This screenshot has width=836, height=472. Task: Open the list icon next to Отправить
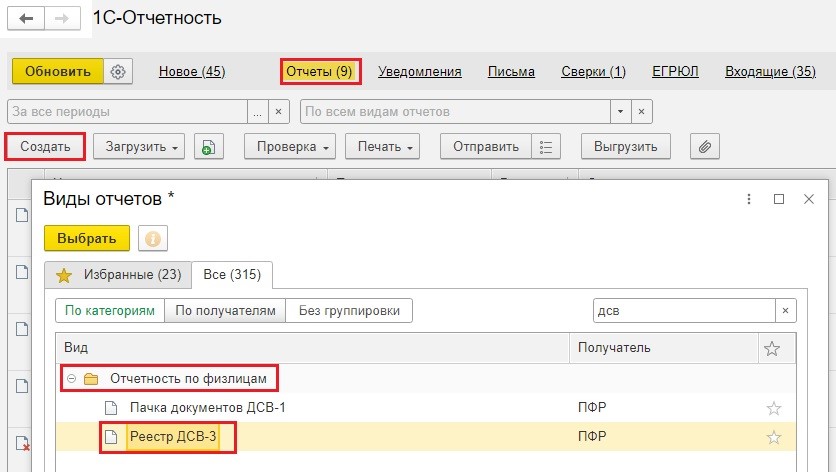(x=545, y=147)
